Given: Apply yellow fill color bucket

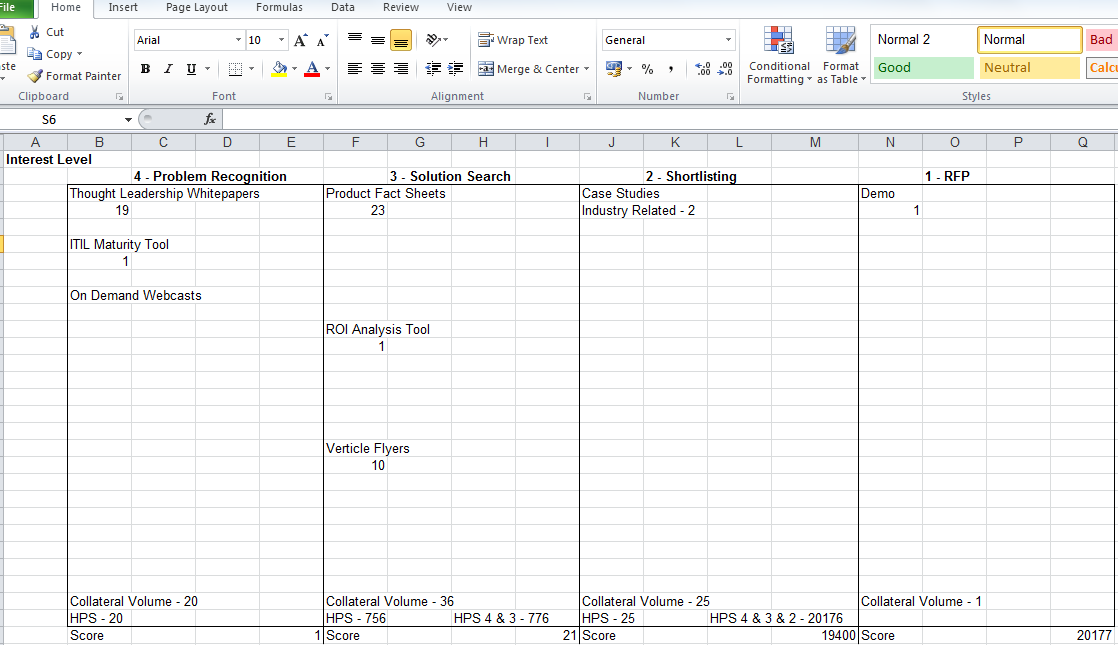Looking at the screenshot, I should point(280,69).
